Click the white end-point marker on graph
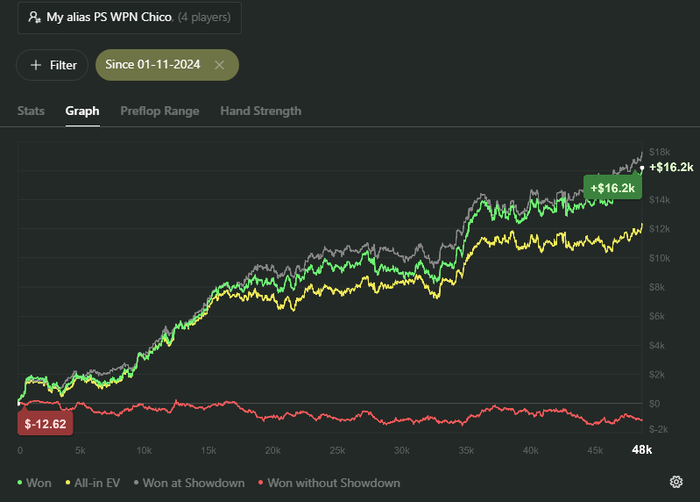Image resolution: width=700 pixels, height=502 pixels. (642, 168)
